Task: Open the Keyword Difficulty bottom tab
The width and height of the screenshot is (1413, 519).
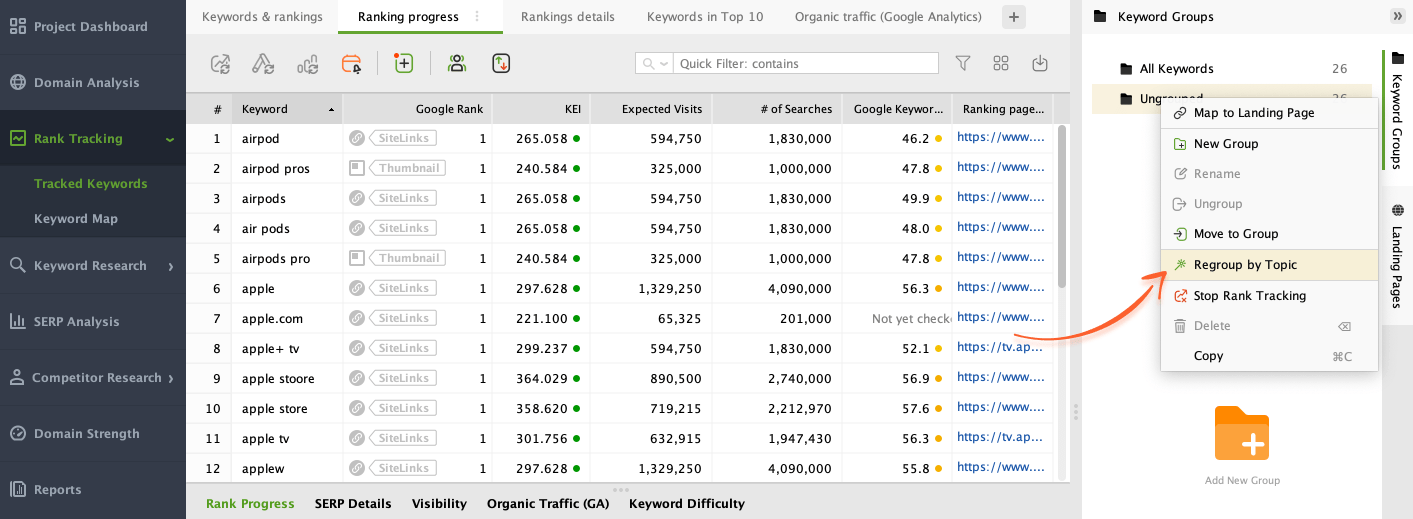Action: point(687,504)
